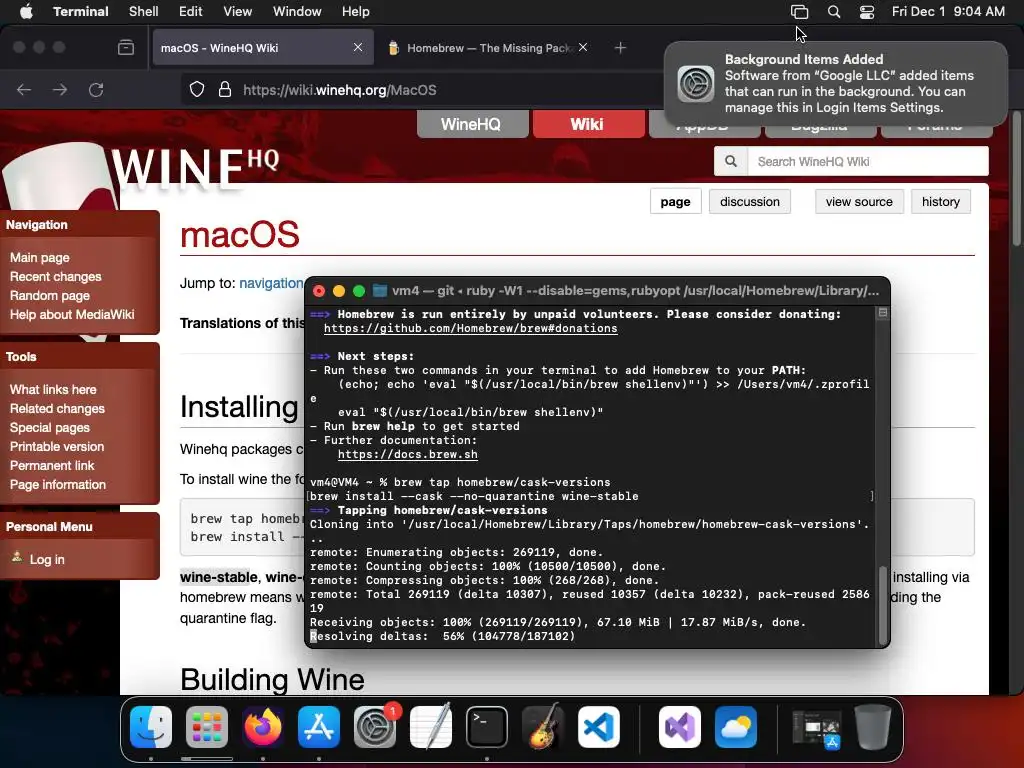Screen dimensions: 1024x768
Task: Click the tracking protection shield icon
Action: pos(197,89)
